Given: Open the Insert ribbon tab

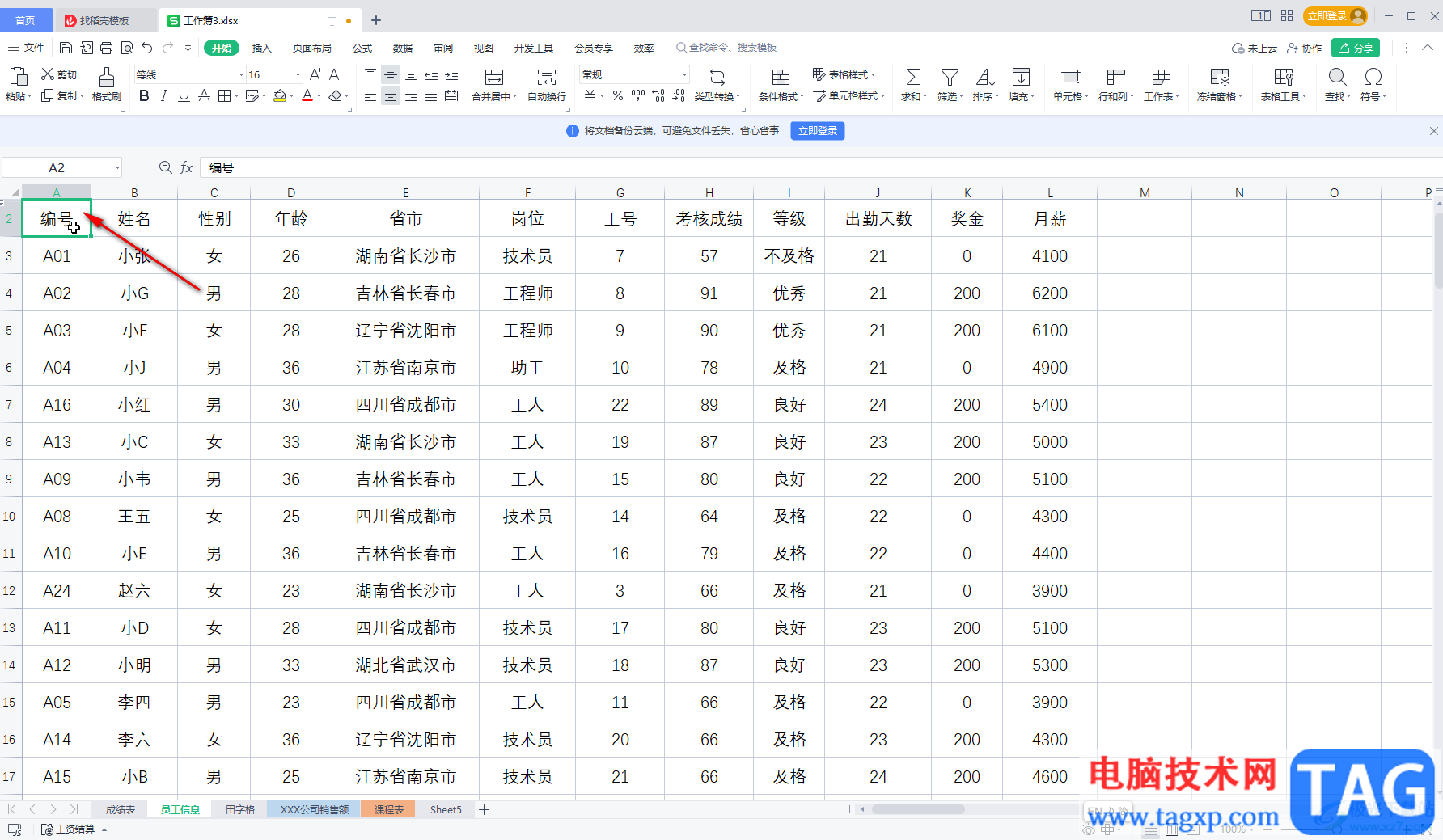Looking at the screenshot, I should click(x=261, y=48).
